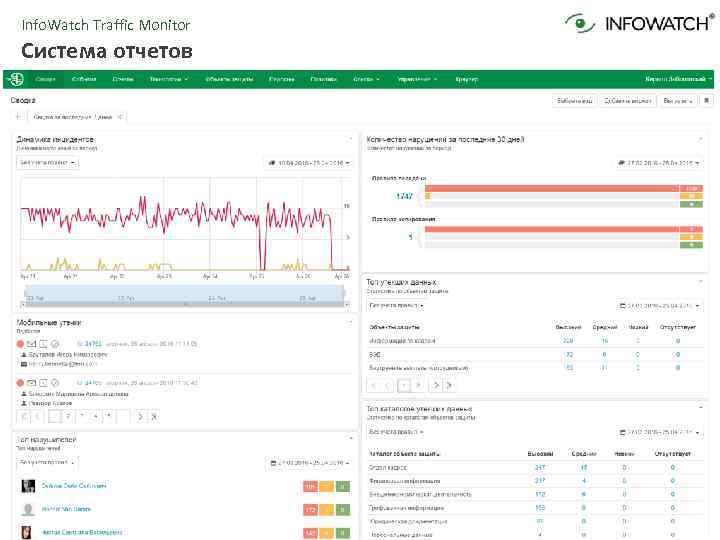The height and width of the screenshot is (540, 720).
Task: Click red badge '172' of second violator
Action: coord(310,510)
